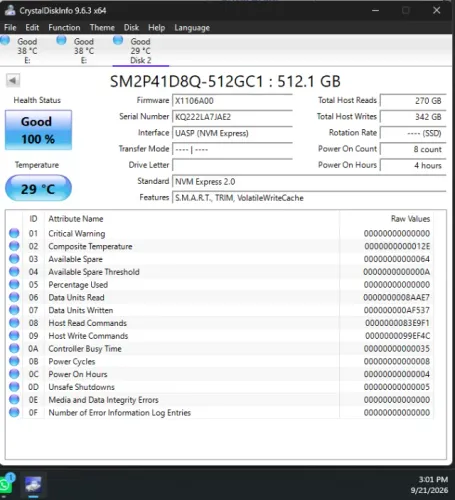This screenshot has height=500, width=455.
Task: Click the empty Drive Letter field
Action: [x=232, y=165]
